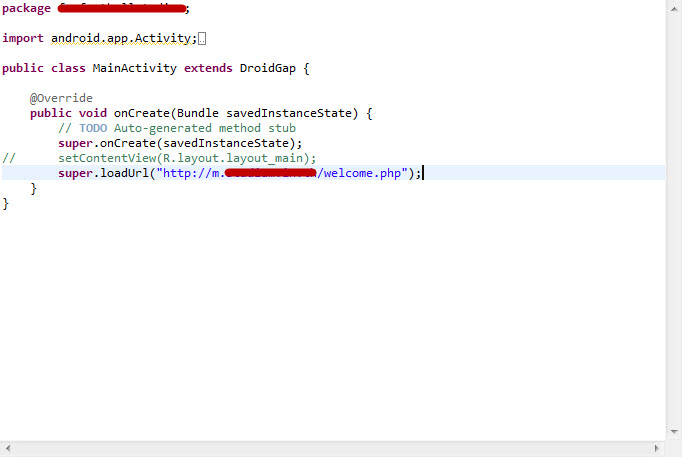
Task: Click the vertical scrollbar down arrow
Action: 674,432
